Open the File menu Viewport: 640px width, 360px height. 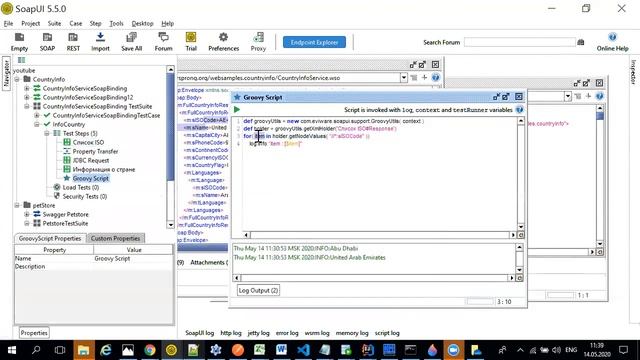coord(8,23)
